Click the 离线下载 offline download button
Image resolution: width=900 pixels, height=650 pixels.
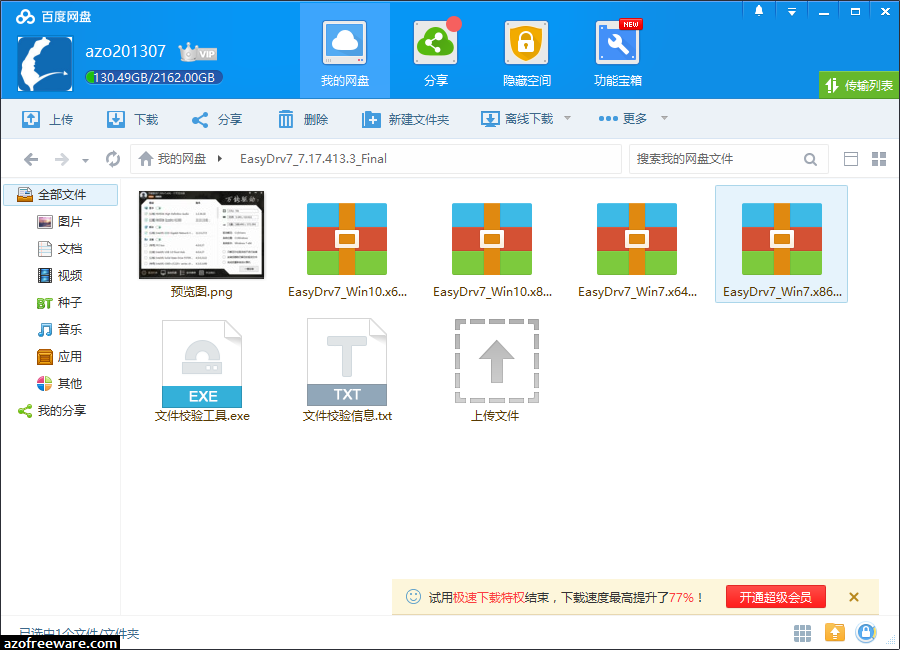click(517, 119)
